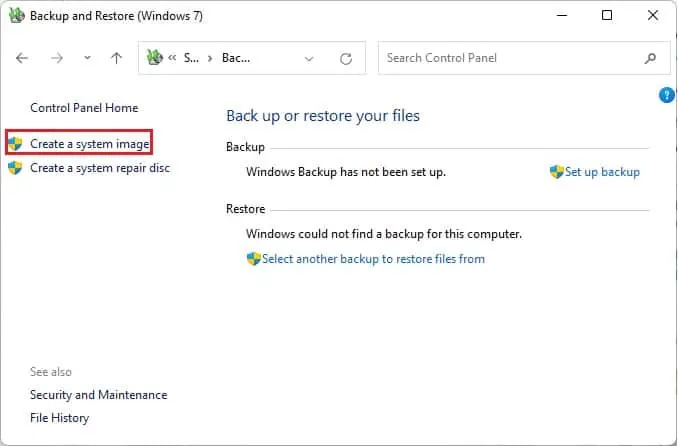Click Create a system image link
The height and width of the screenshot is (446, 678).
point(90,144)
